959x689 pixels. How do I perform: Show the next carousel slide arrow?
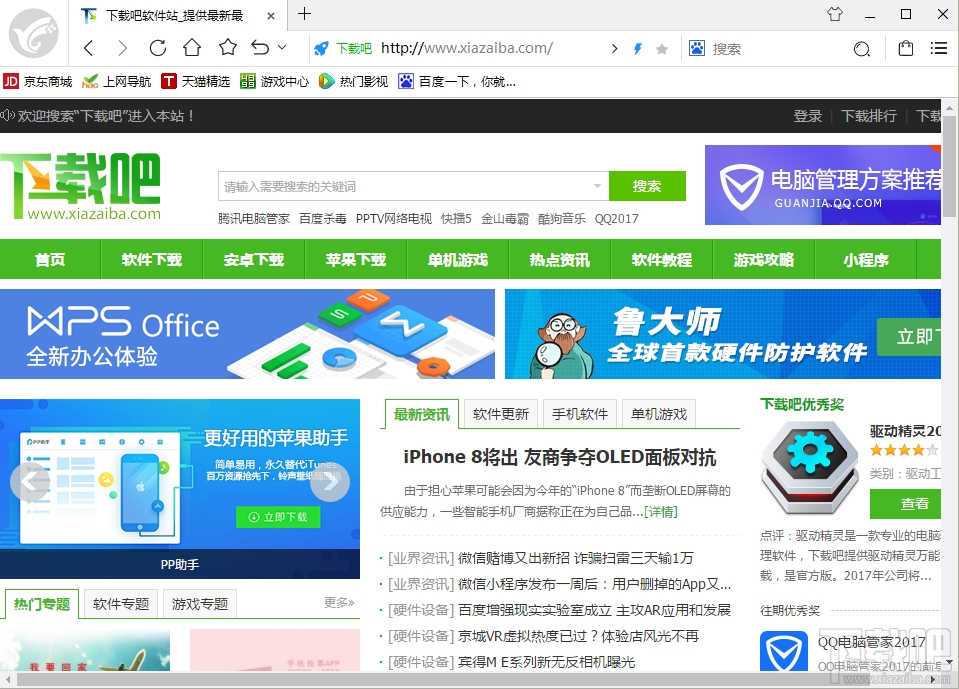[x=330, y=482]
